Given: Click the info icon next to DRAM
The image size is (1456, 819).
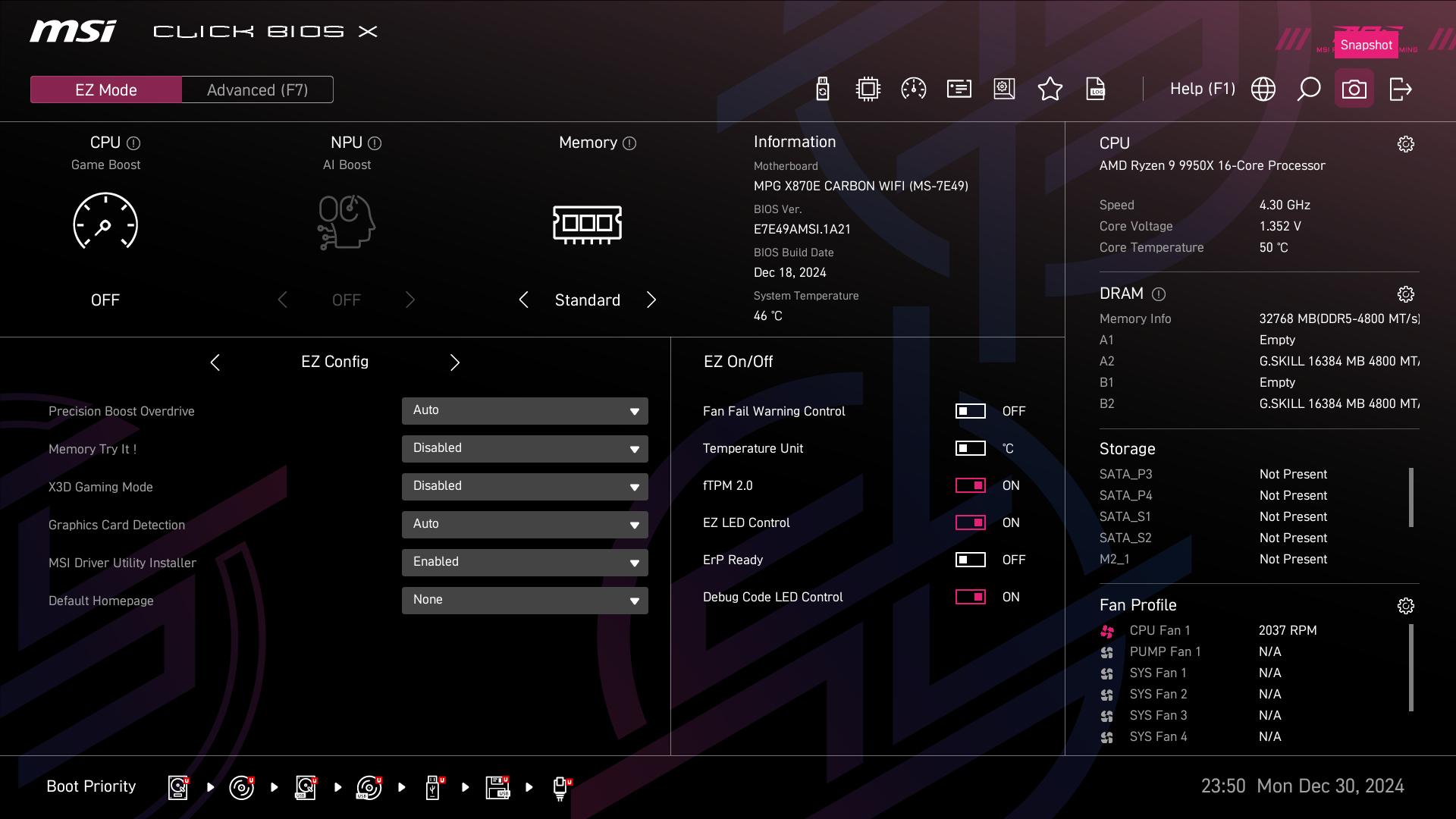Looking at the screenshot, I should [1159, 294].
